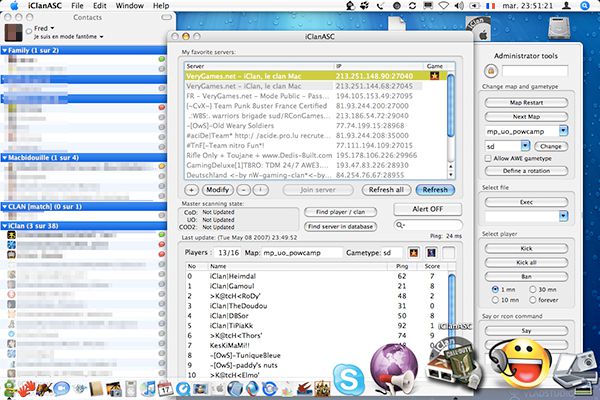
Task: Open QuickTime Player in the dock
Action: tap(183, 389)
